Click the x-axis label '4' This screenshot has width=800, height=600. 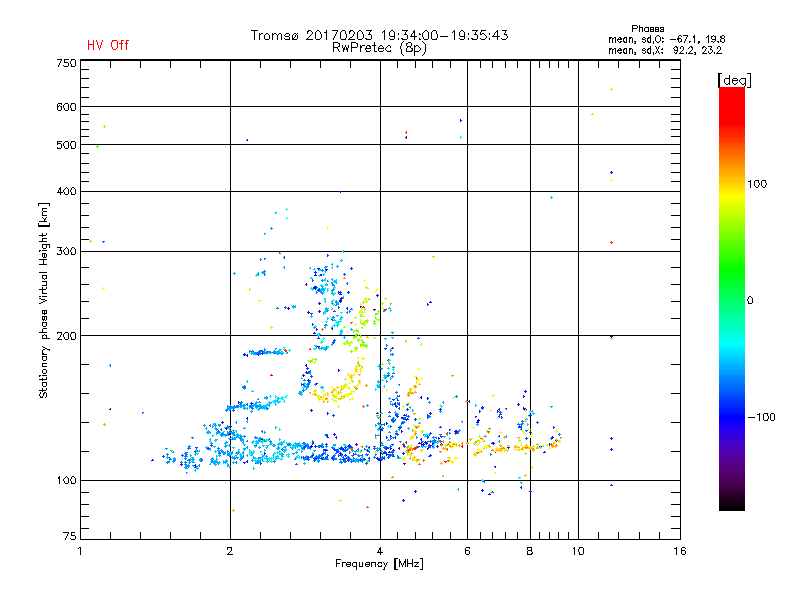[380, 551]
